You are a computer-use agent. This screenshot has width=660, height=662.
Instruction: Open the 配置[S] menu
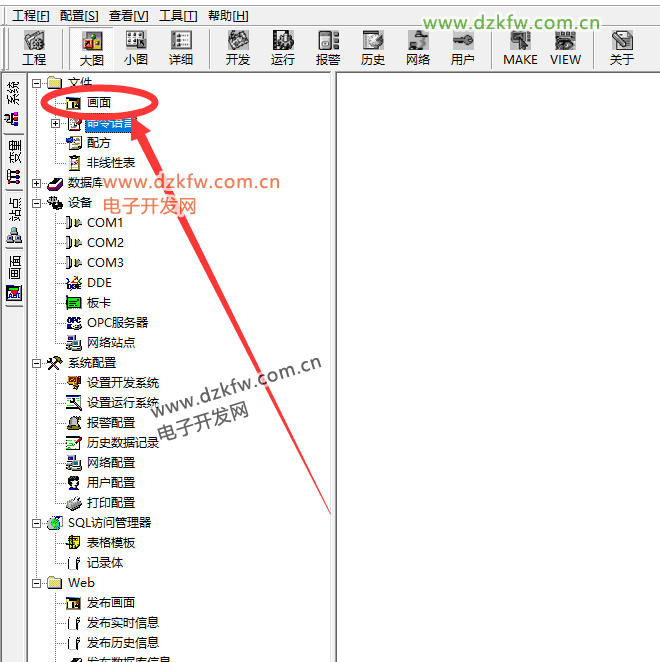coord(79,16)
